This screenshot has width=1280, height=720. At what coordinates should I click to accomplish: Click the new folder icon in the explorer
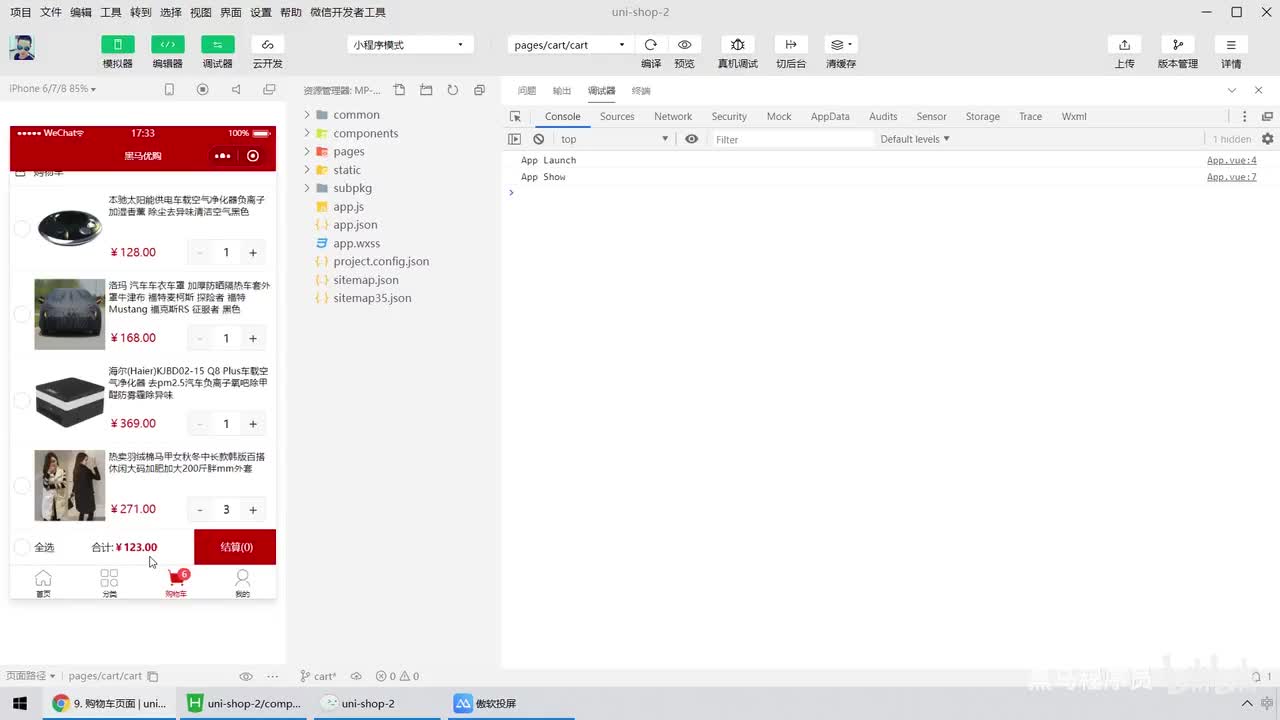426,90
